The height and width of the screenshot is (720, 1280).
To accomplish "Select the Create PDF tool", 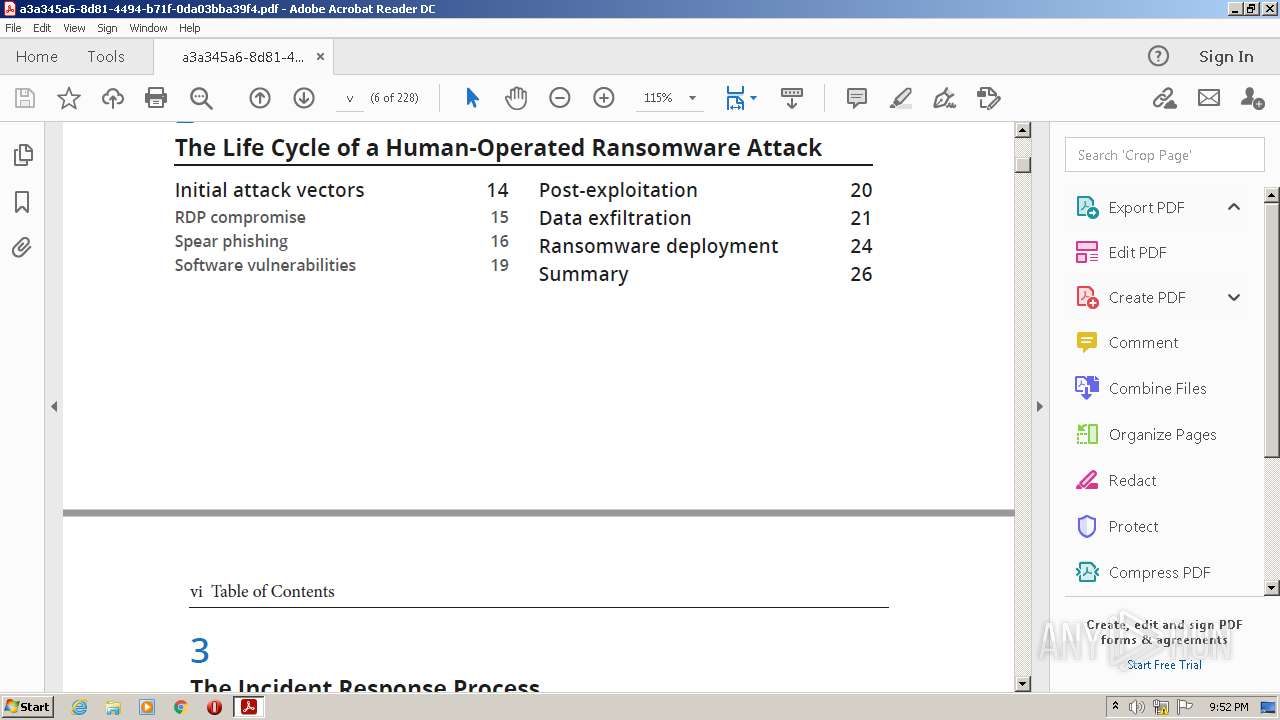I will coord(1147,297).
